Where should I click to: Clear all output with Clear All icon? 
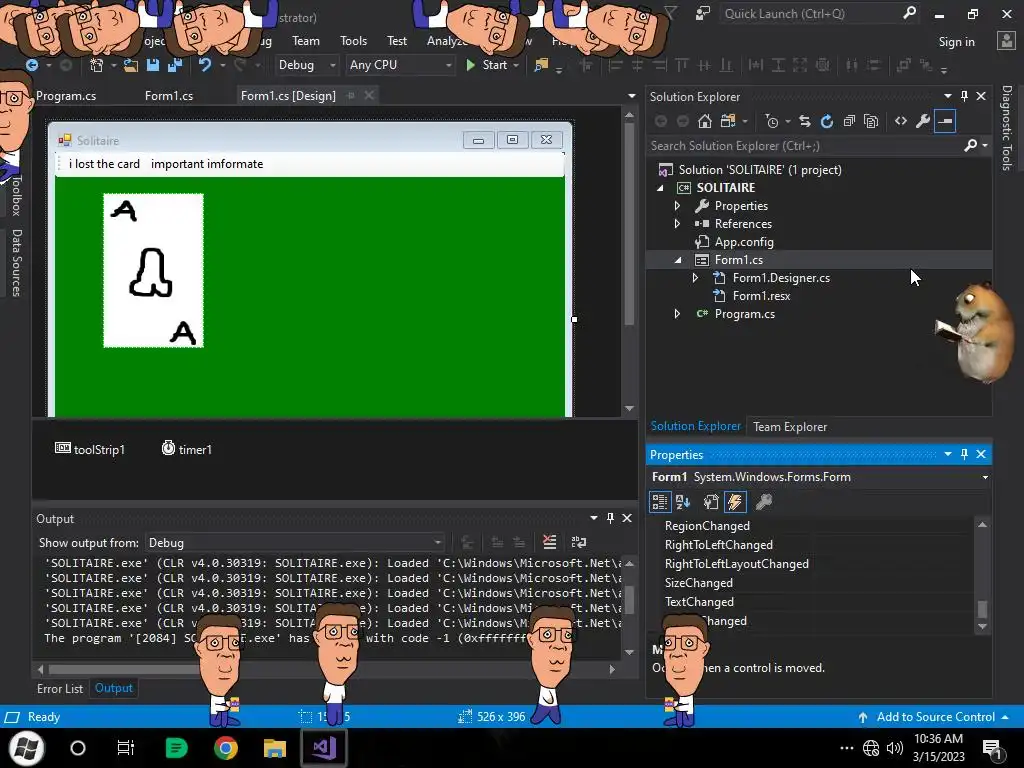point(549,542)
